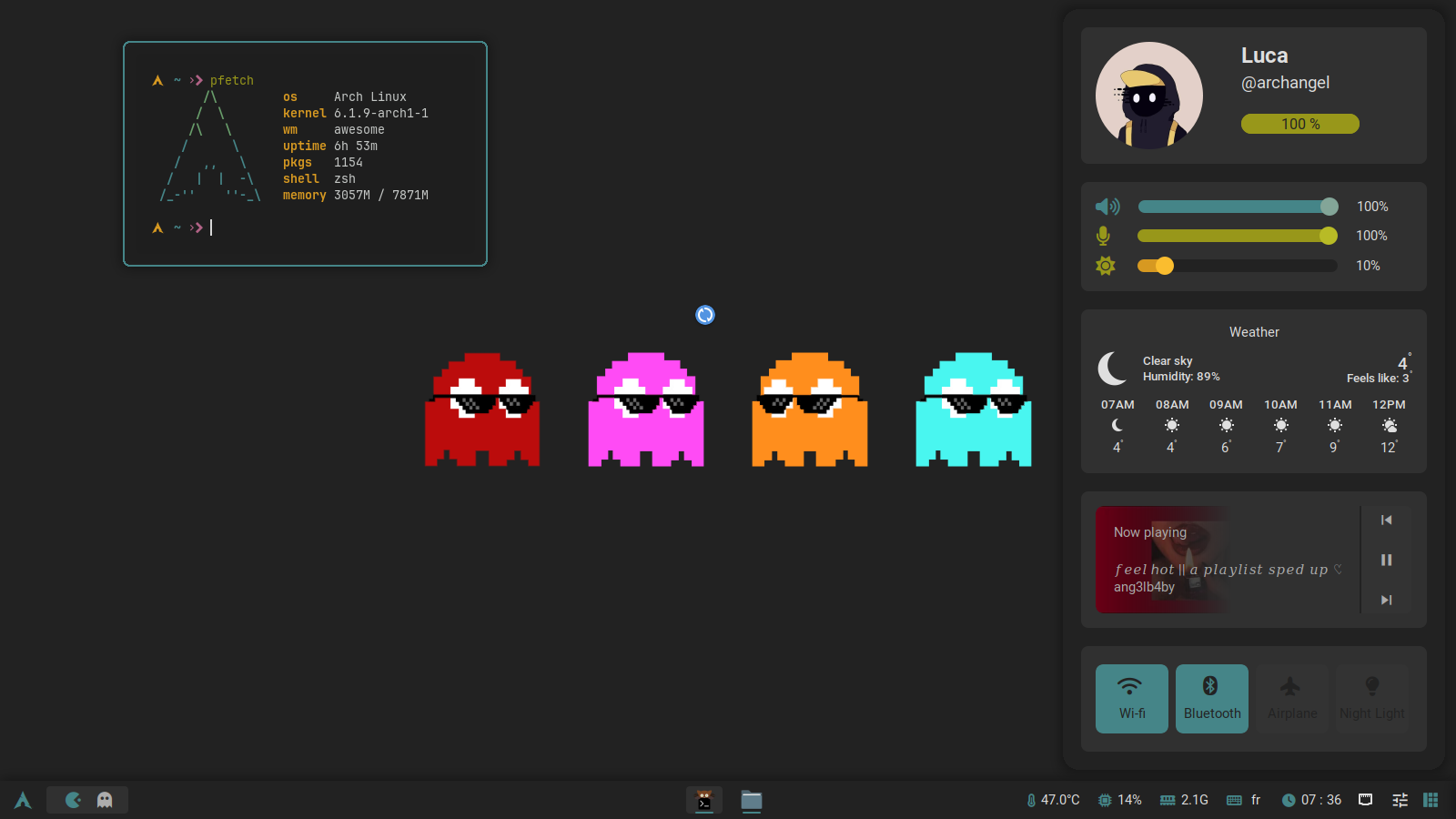Viewport: 1456px width, 819px height.
Task: Open the file manager from taskbar
Action: click(752, 800)
